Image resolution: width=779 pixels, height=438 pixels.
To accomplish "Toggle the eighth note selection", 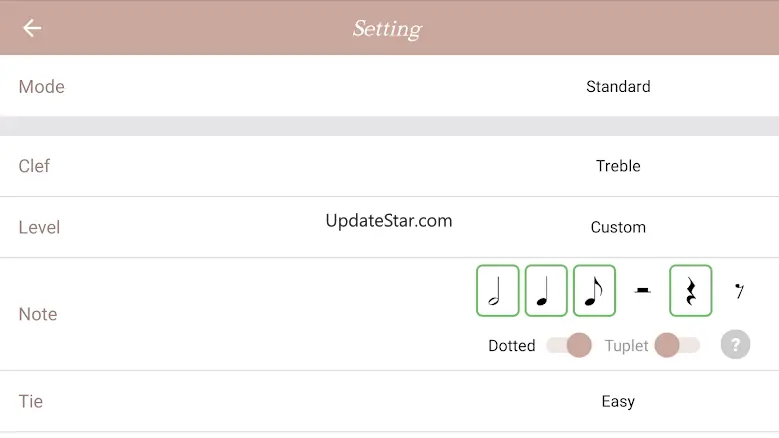I will click(594, 291).
